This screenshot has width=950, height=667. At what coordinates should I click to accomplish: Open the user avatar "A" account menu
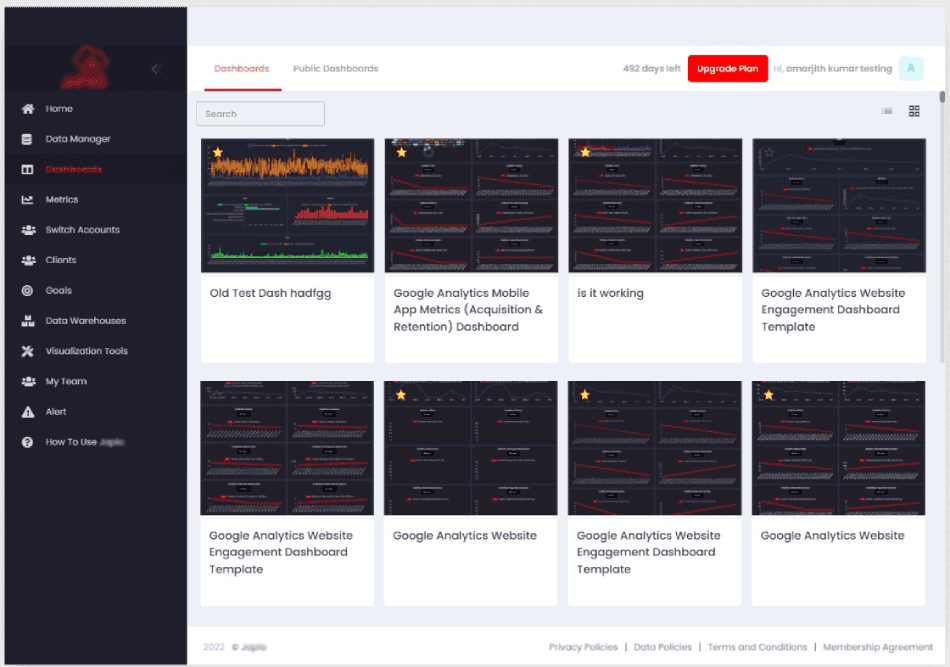click(910, 68)
